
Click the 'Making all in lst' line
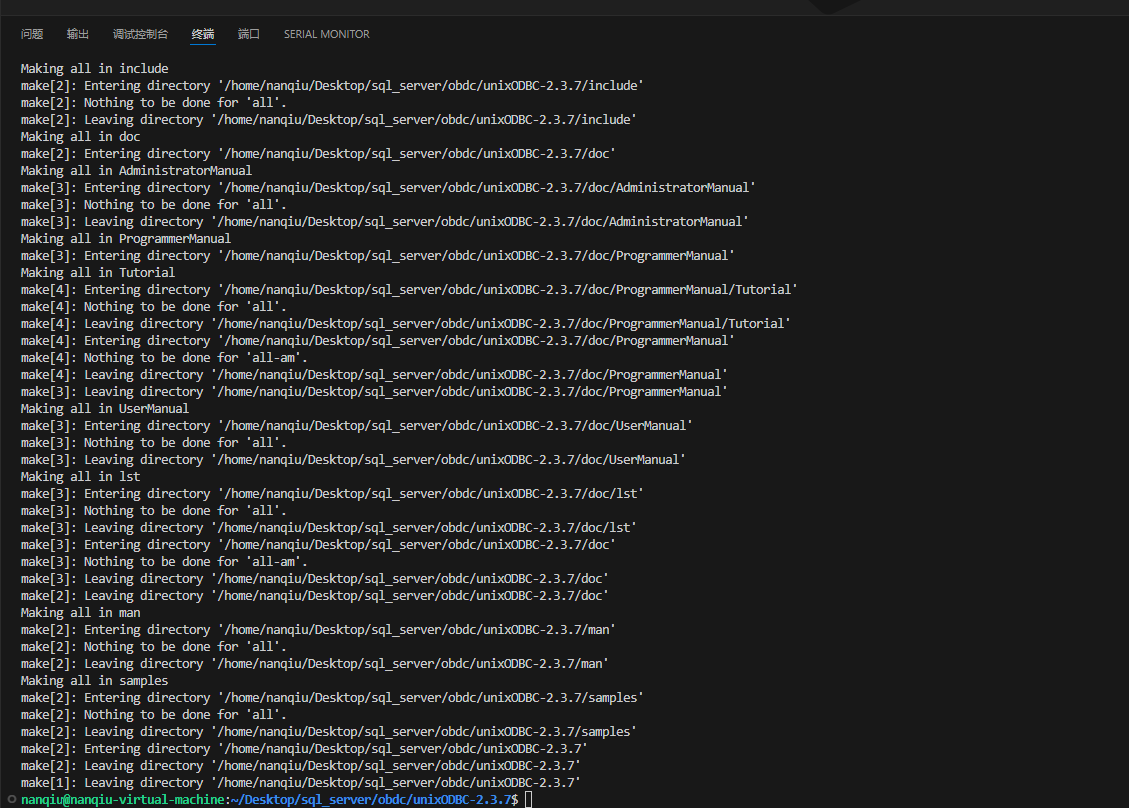81,477
